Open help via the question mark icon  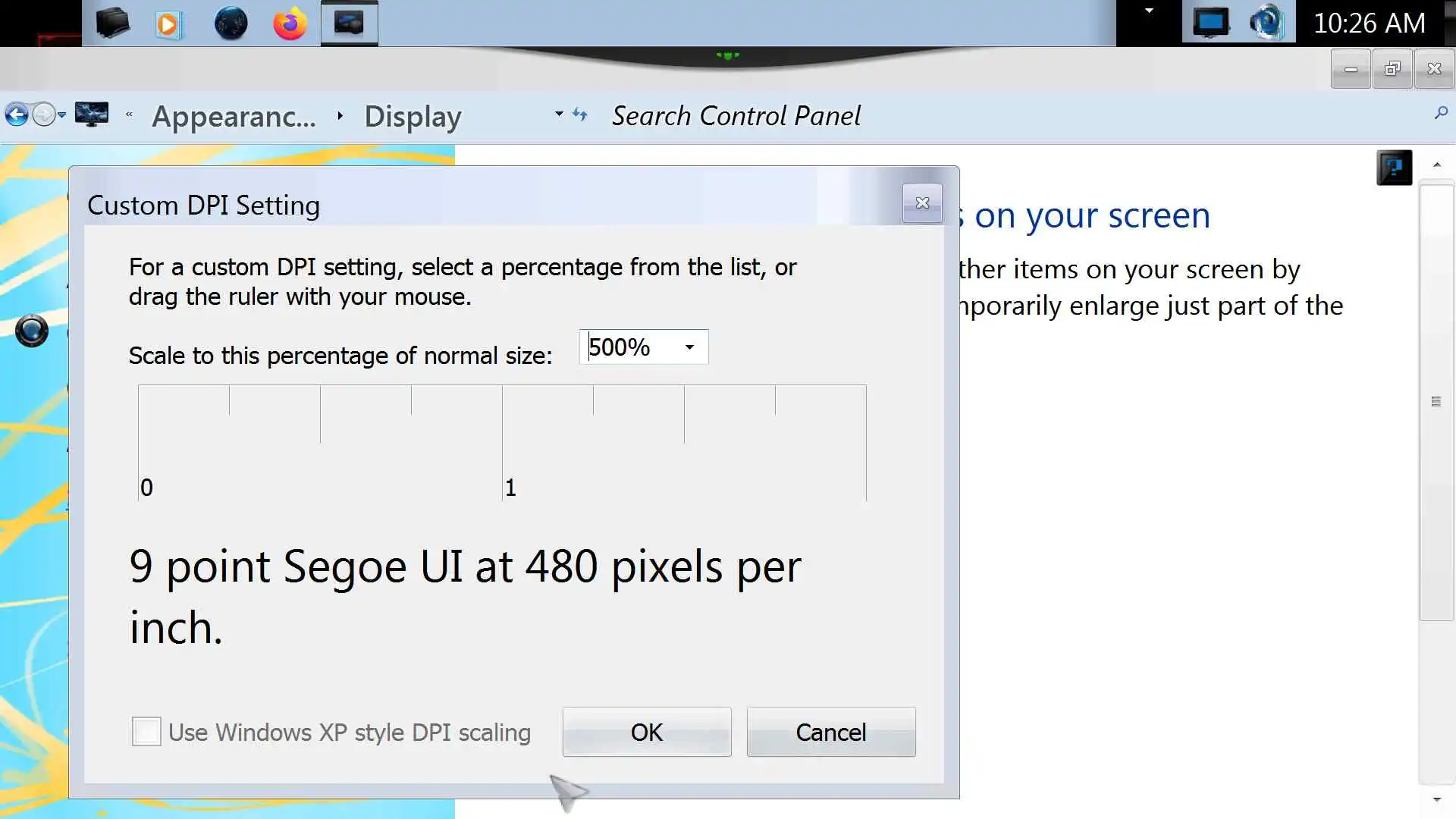[x=1394, y=168]
